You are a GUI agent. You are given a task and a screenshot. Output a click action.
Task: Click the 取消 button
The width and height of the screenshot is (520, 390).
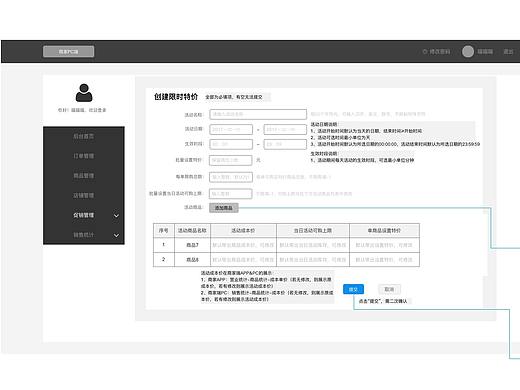389,289
